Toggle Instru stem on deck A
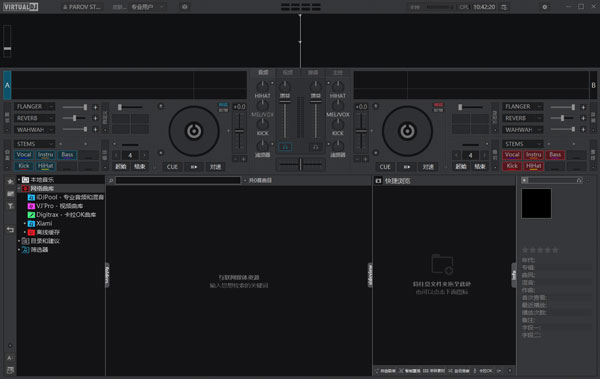This screenshot has width=600, height=379. (x=46, y=155)
